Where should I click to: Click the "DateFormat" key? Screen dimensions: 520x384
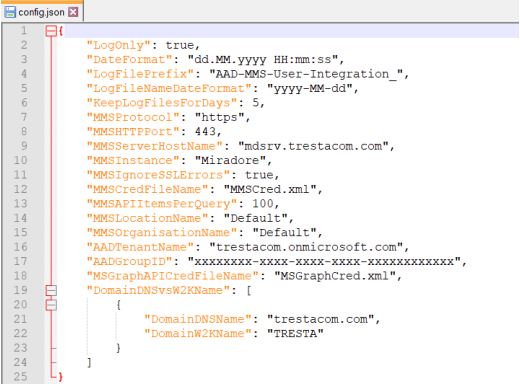(x=130, y=60)
